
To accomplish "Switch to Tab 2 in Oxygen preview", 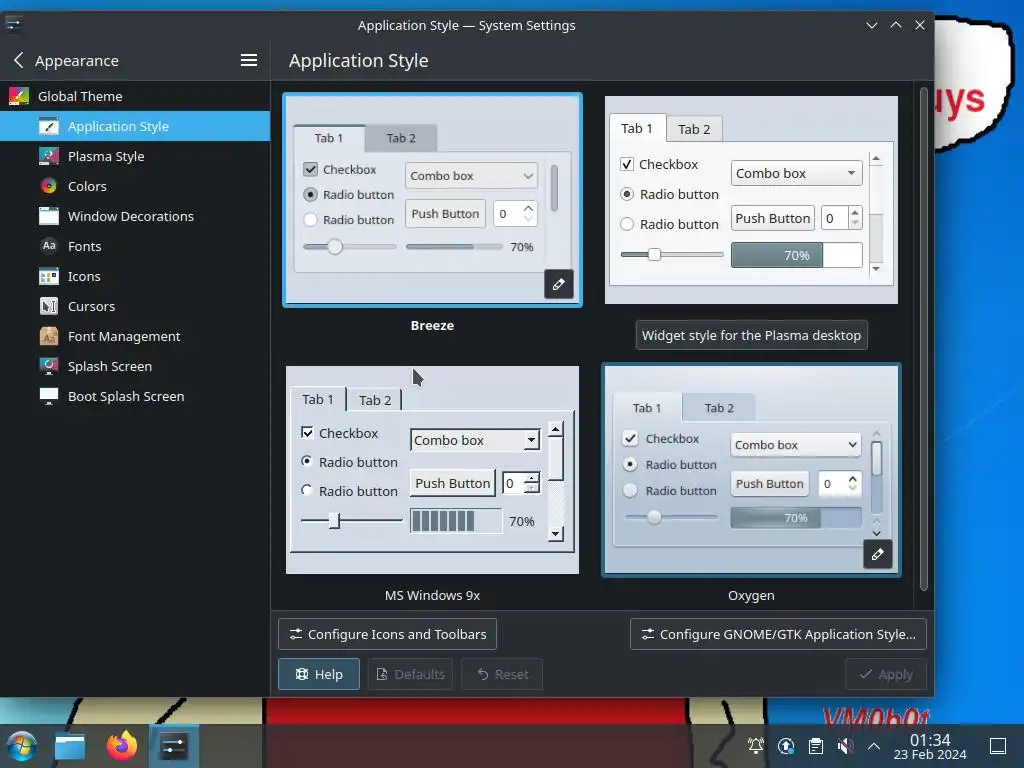I will pos(719,408).
